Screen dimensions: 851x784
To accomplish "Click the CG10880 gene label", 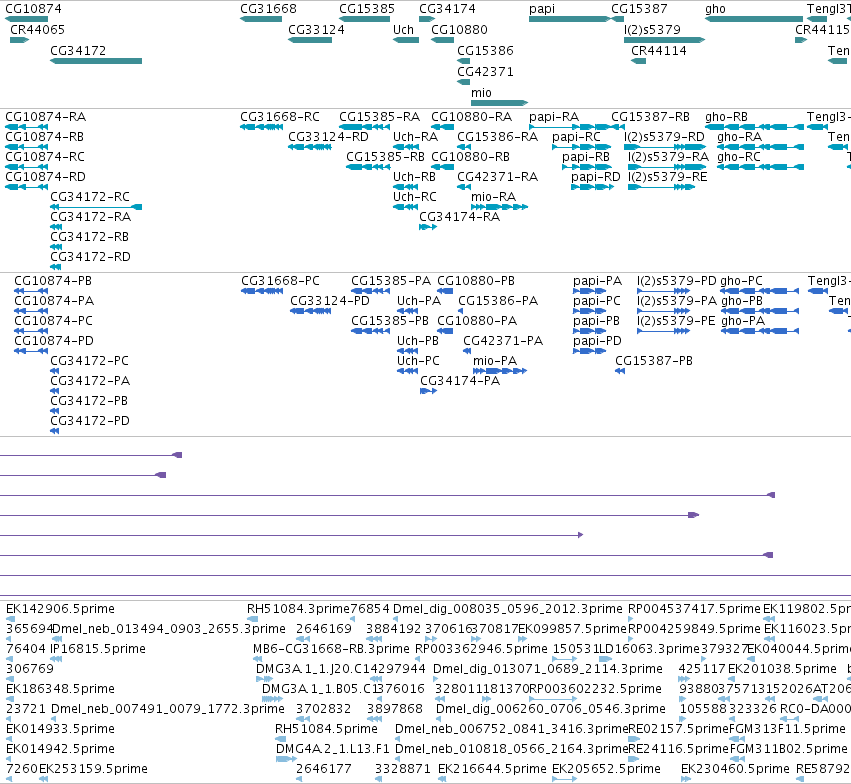I will [459, 29].
